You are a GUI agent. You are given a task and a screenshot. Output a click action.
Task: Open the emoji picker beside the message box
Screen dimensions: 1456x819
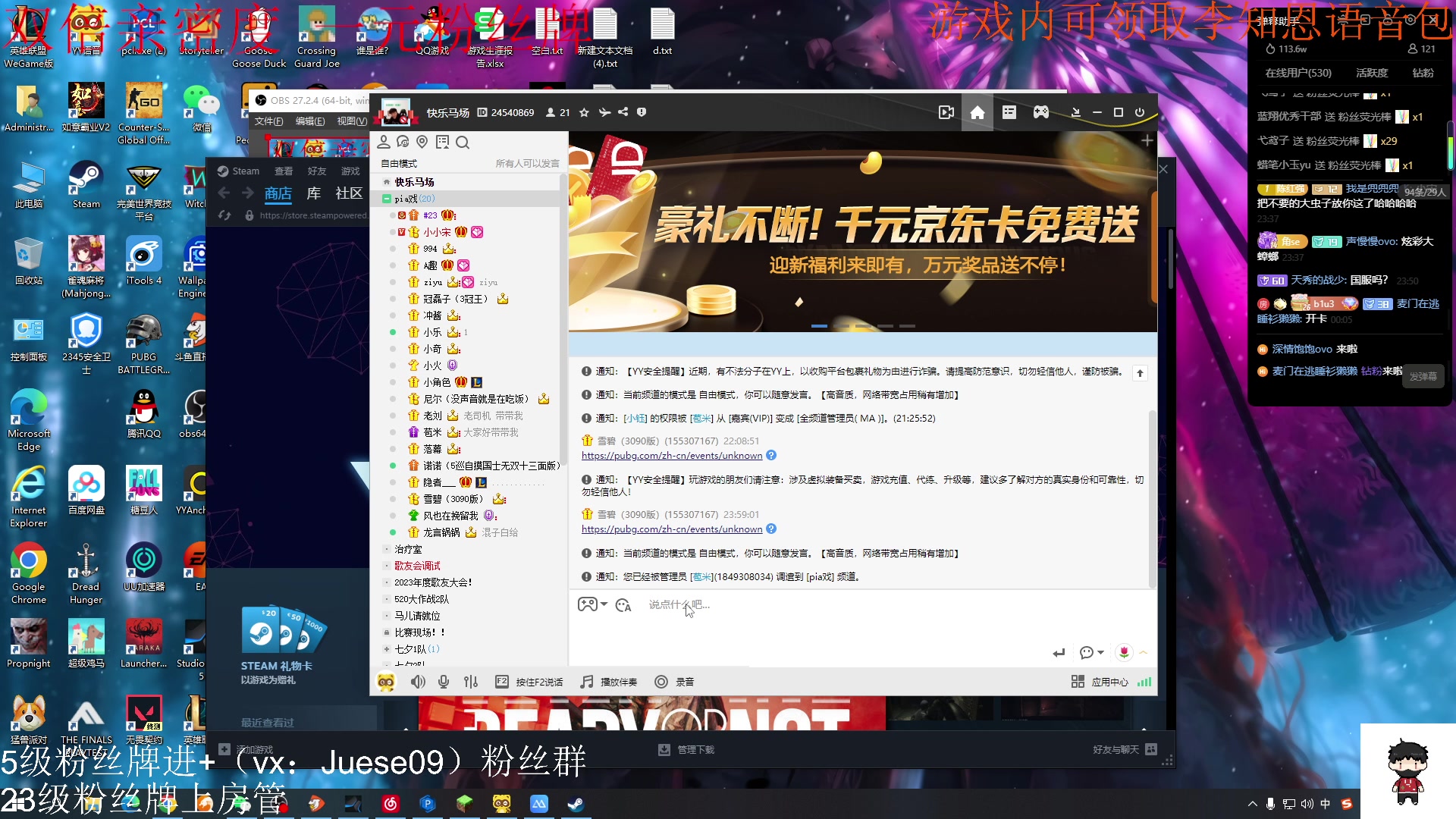[x=624, y=604]
